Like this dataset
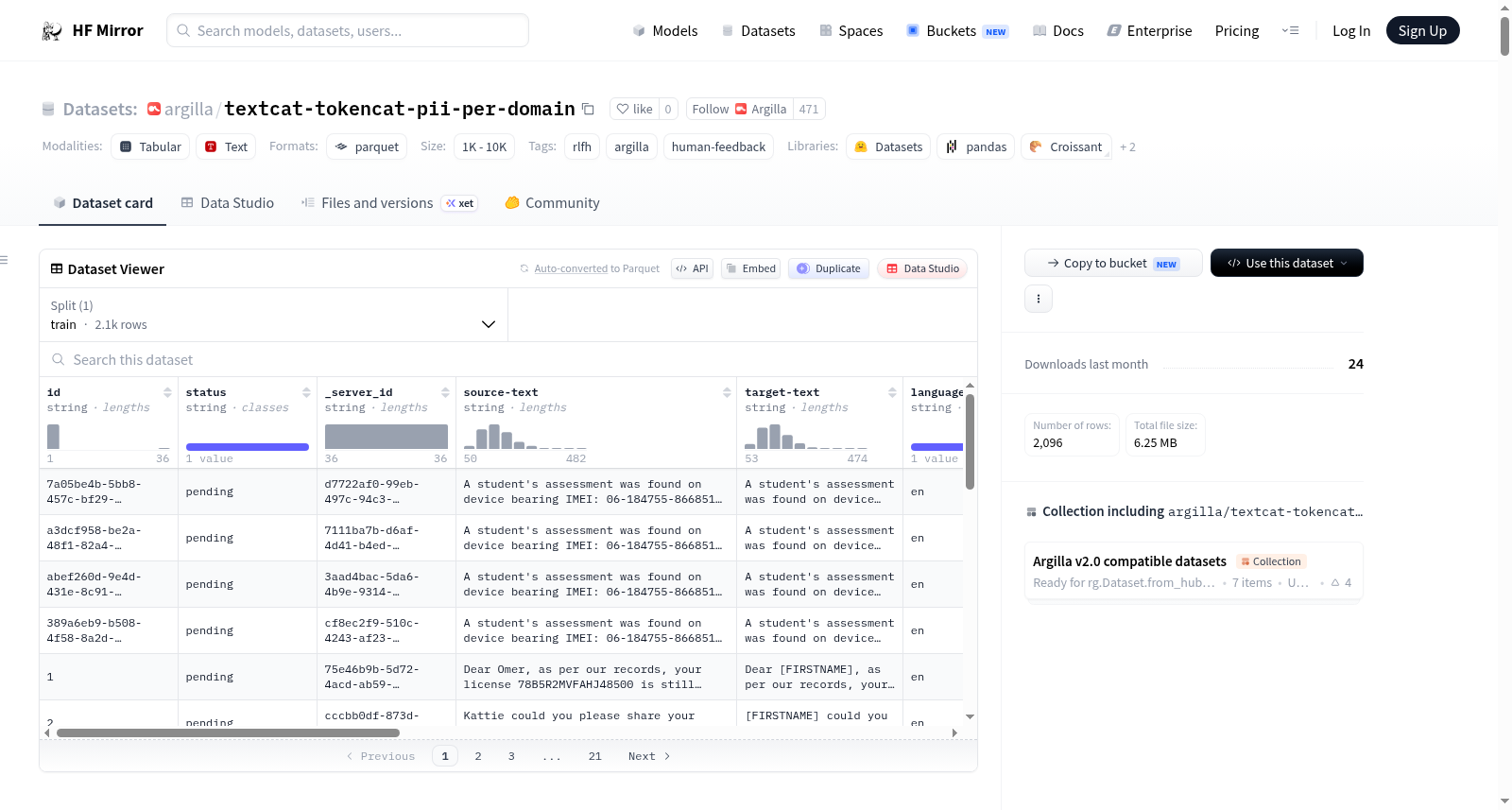Viewport: 1512px width, 810px height. tap(634, 109)
